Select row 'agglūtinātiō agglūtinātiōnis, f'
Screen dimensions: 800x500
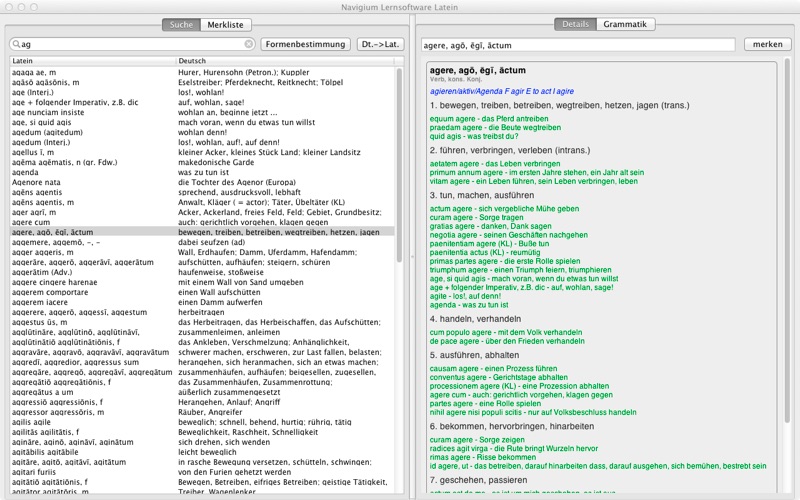[202, 342]
